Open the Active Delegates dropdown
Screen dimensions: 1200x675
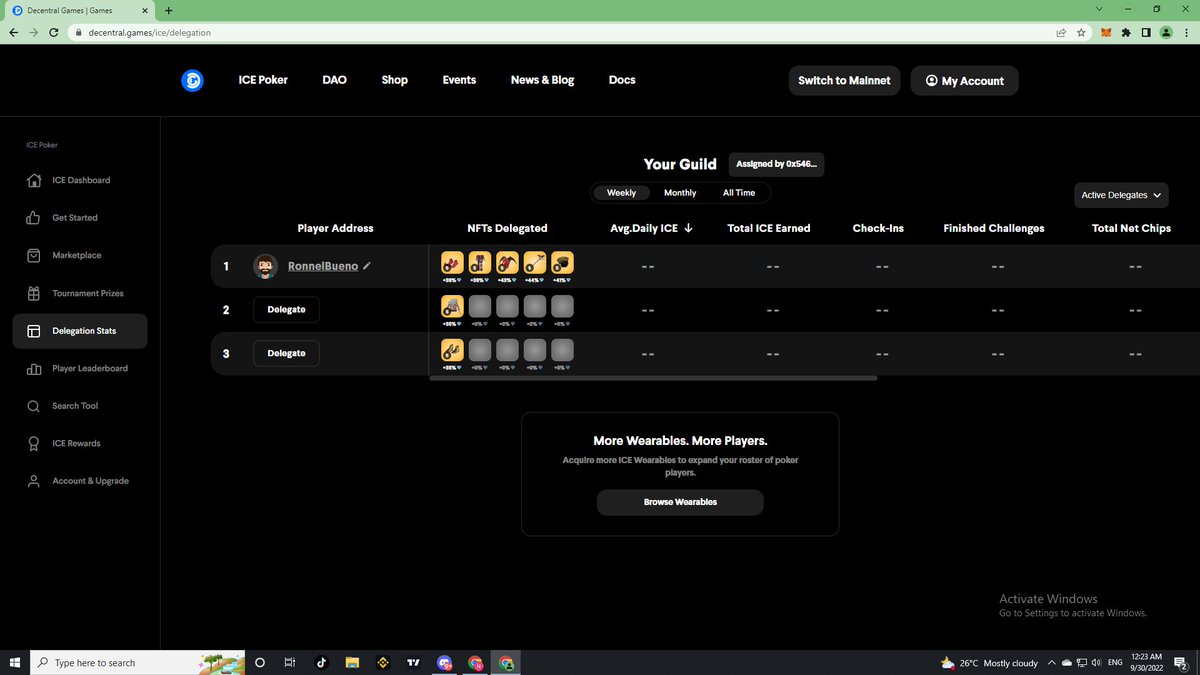pyautogui.click(x=1121, y=195)
